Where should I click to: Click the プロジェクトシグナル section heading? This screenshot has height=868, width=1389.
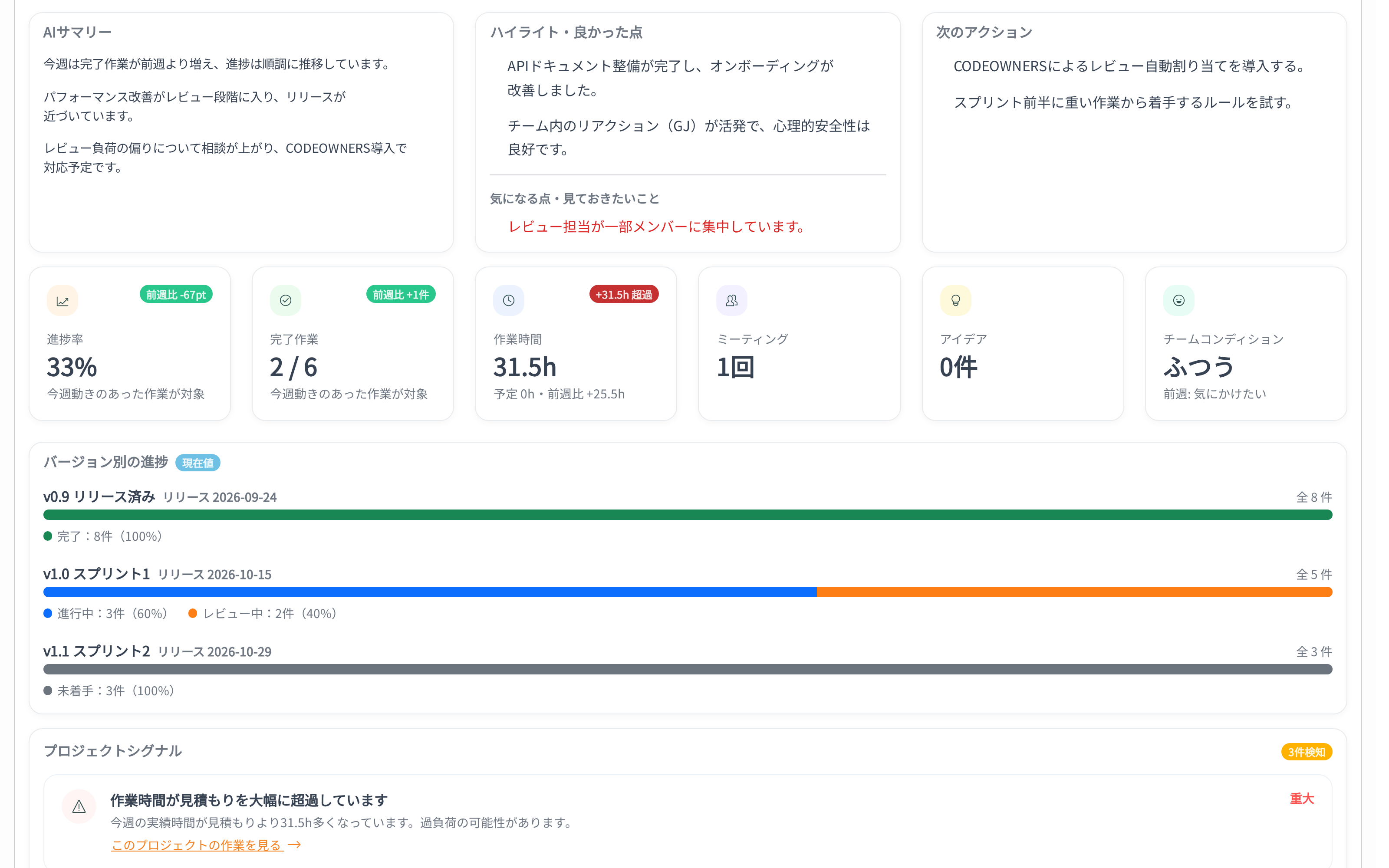(112, 751)
